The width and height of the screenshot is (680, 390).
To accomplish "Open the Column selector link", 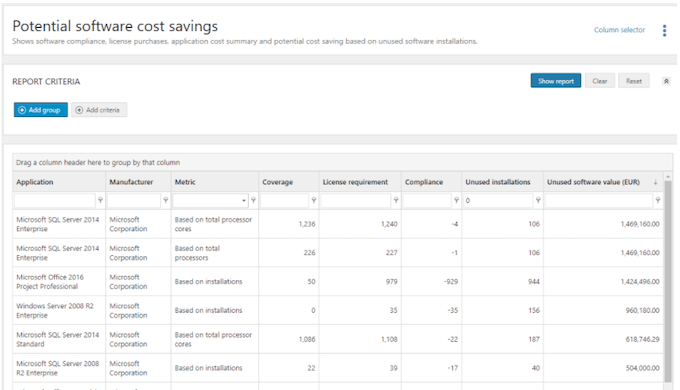I will [x=619, y=30].
